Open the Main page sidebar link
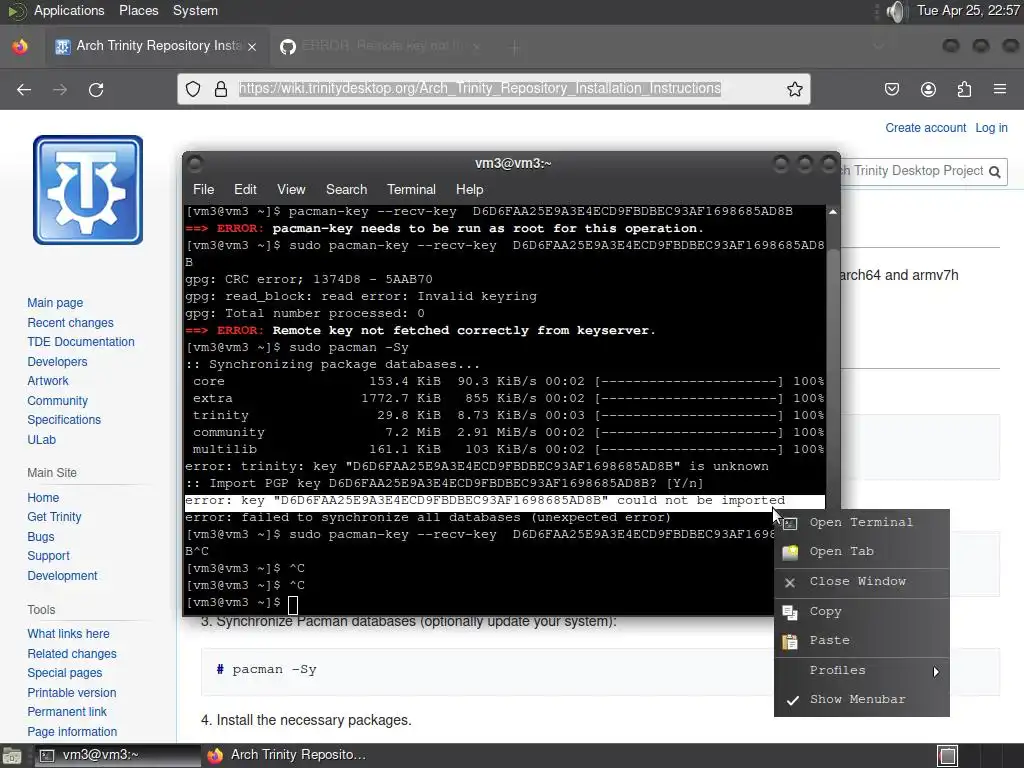 click(x=55, y=303)
